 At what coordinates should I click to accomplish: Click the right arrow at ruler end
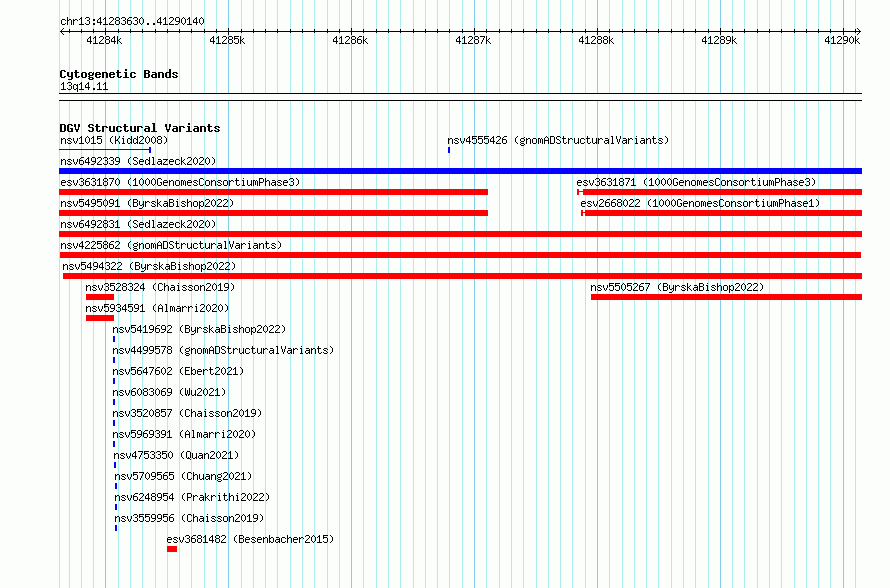pos(859,32)
